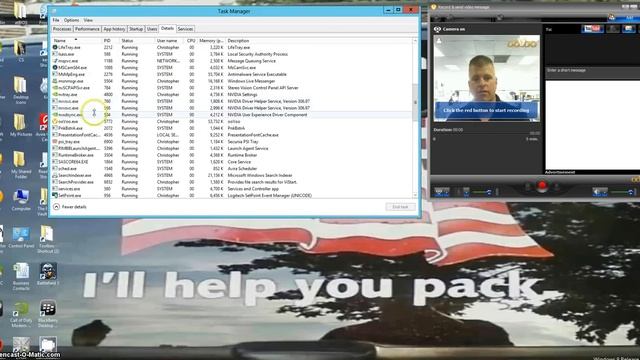Open the Control Panel desktop icon
This screenshot has height=360, width=640.
point(21,238)
